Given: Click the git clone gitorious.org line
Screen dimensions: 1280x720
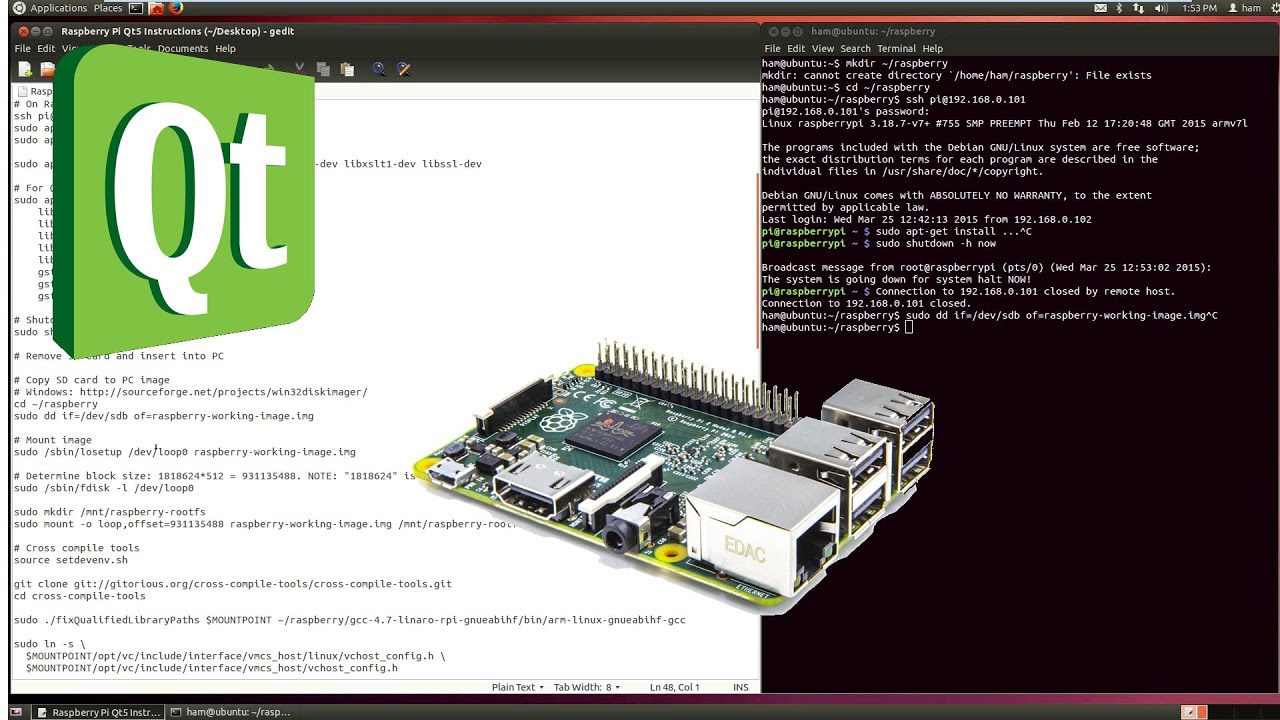Looking at the screenshot, I should coord(233,584).
